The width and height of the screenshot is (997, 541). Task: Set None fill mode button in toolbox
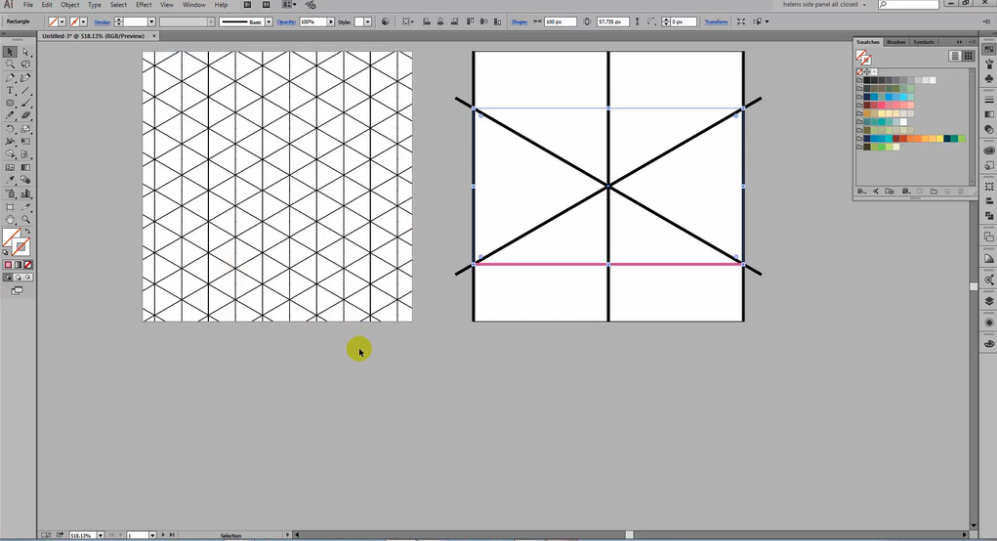27,265
